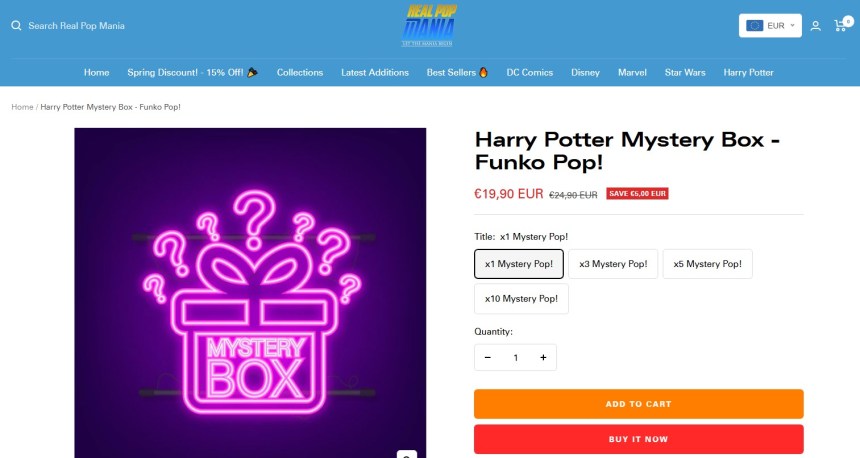Follow the Home breadcrumb link
The width and height of the screenshot is (860, 458).
coord(22,107)
